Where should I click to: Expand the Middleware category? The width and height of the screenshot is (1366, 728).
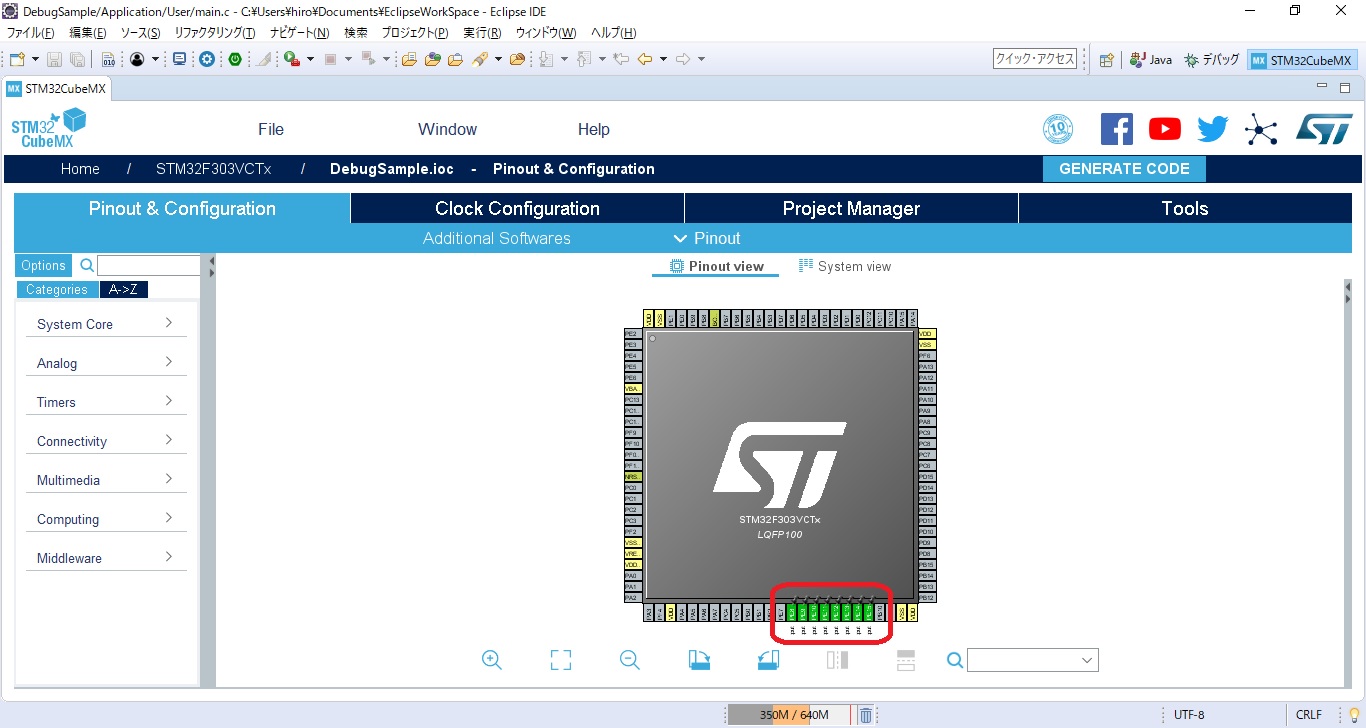pyautogui.click(x=105, y=558)
